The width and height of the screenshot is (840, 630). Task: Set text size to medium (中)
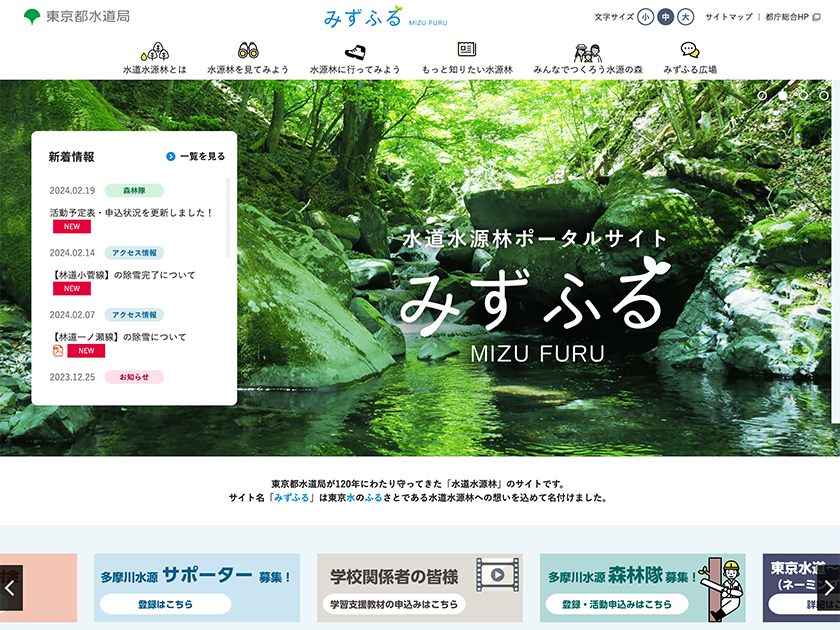[x=665, y=17]
